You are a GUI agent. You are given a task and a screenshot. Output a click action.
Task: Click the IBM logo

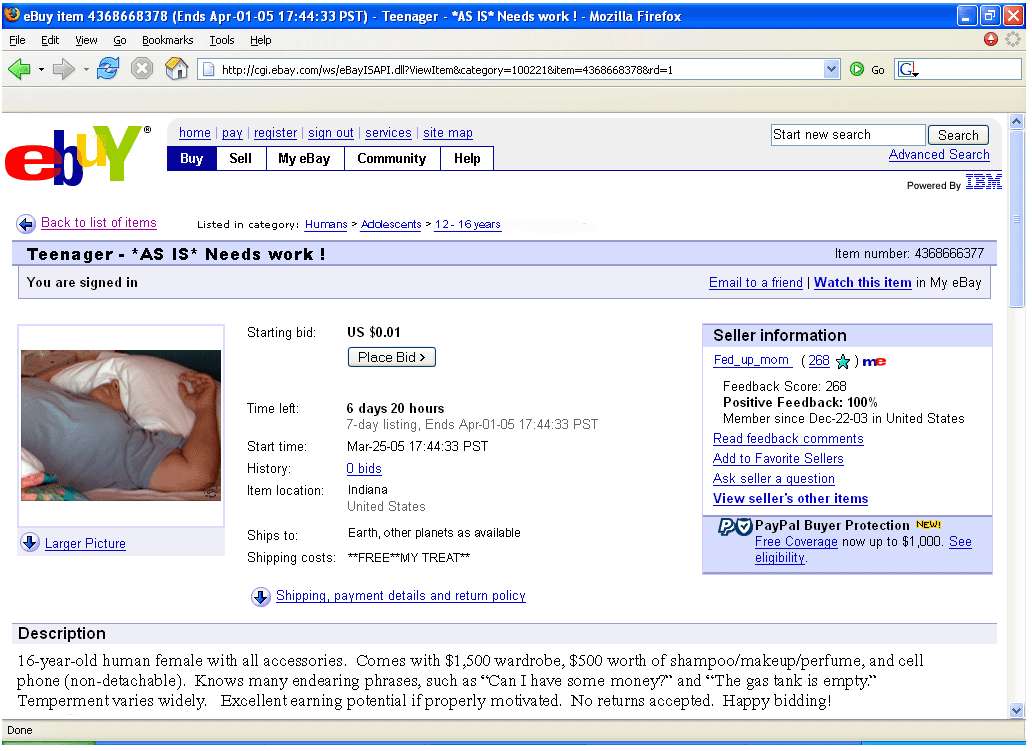[x=984, y=182]
